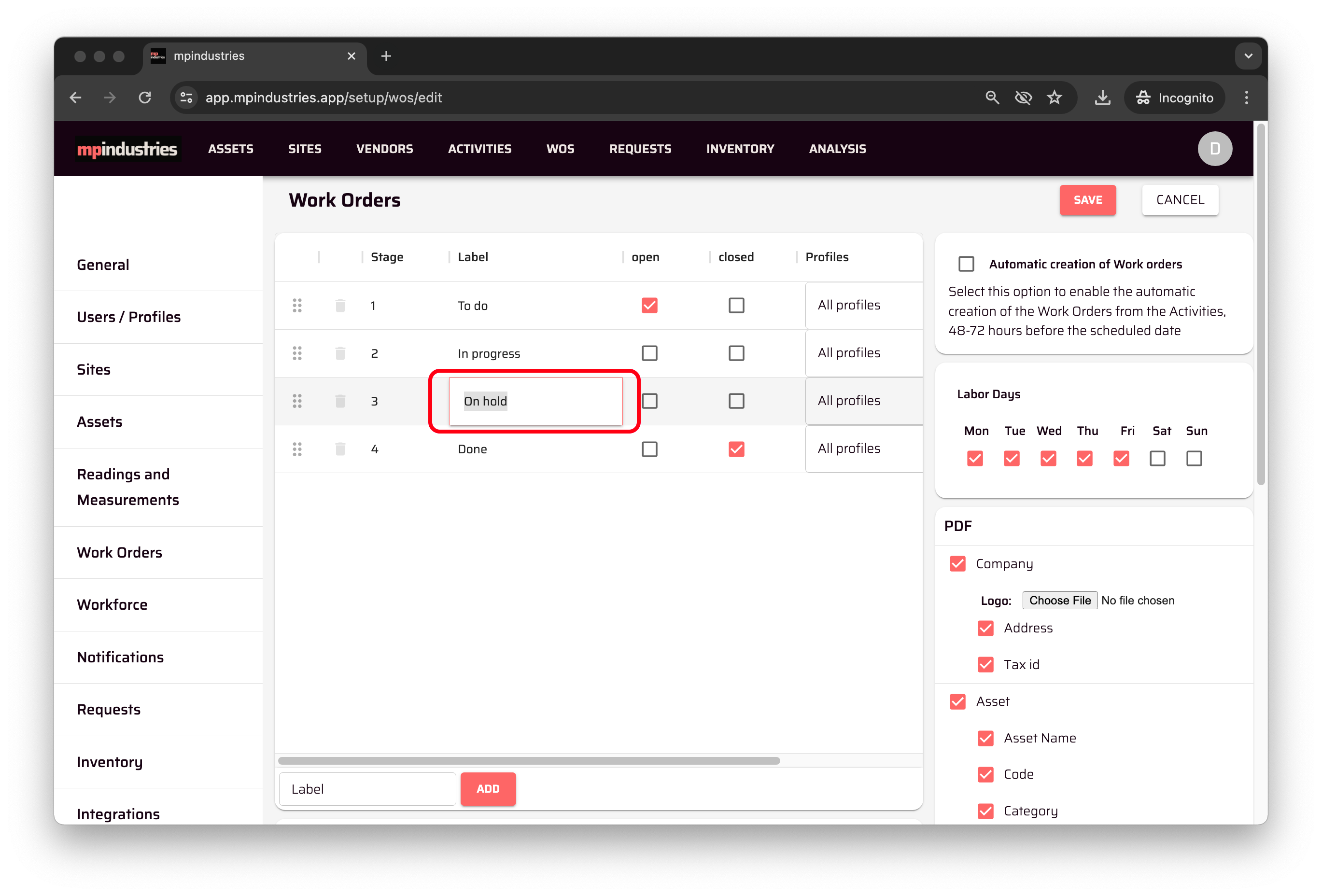Click drag handle on "On hold" row
1322x896 pixels.
pos(297,401)
